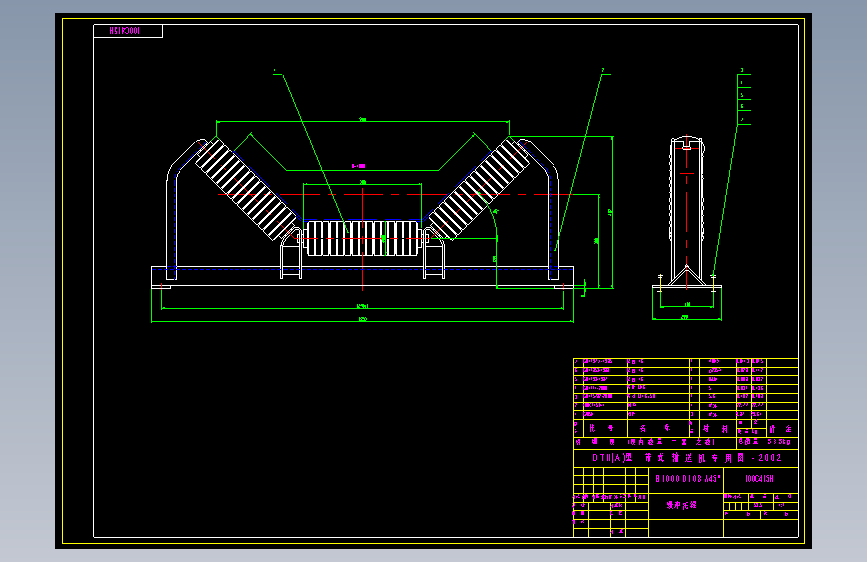Click the drawing number 100C415H in title block
The height and width of the screenshot is (562, 867).
pos(759,478)
